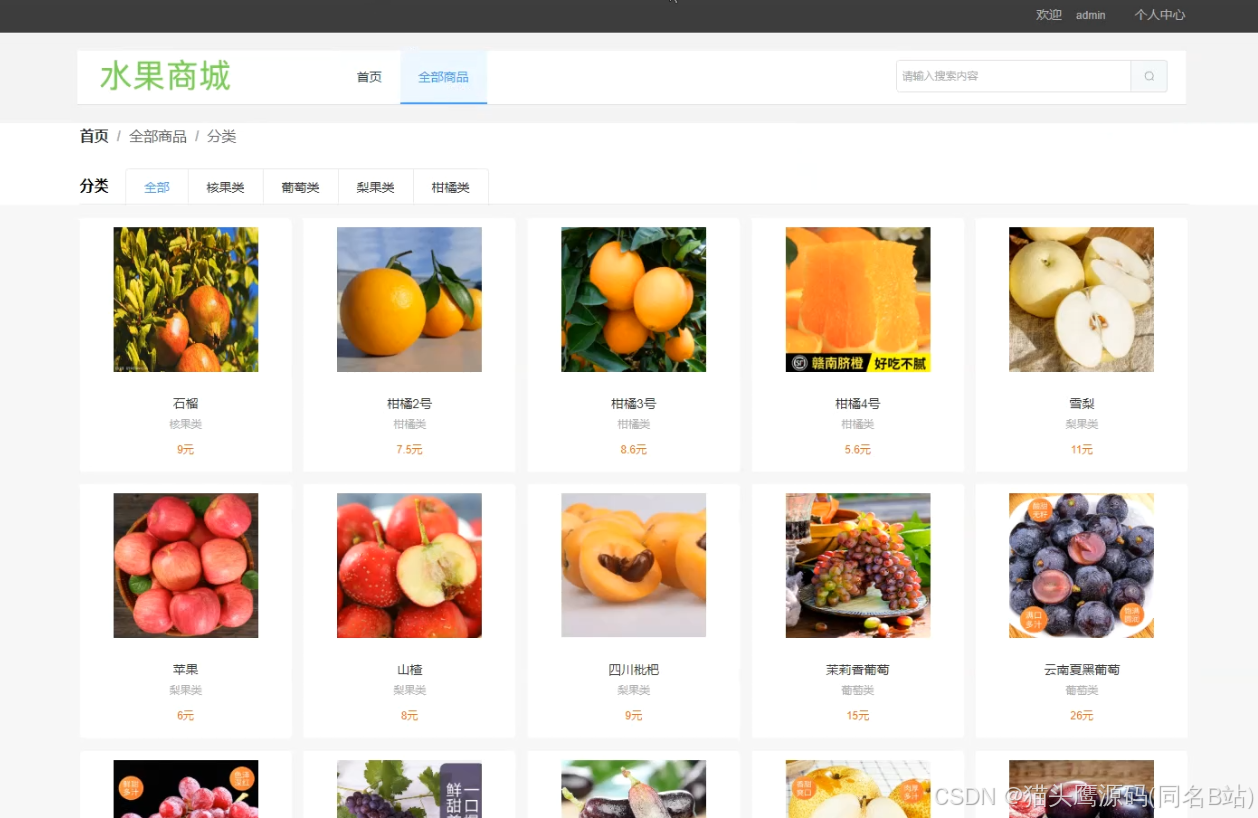Click the 5.6元 price of 柑橘4号
Screen dimensions: 1258x818
858,450
